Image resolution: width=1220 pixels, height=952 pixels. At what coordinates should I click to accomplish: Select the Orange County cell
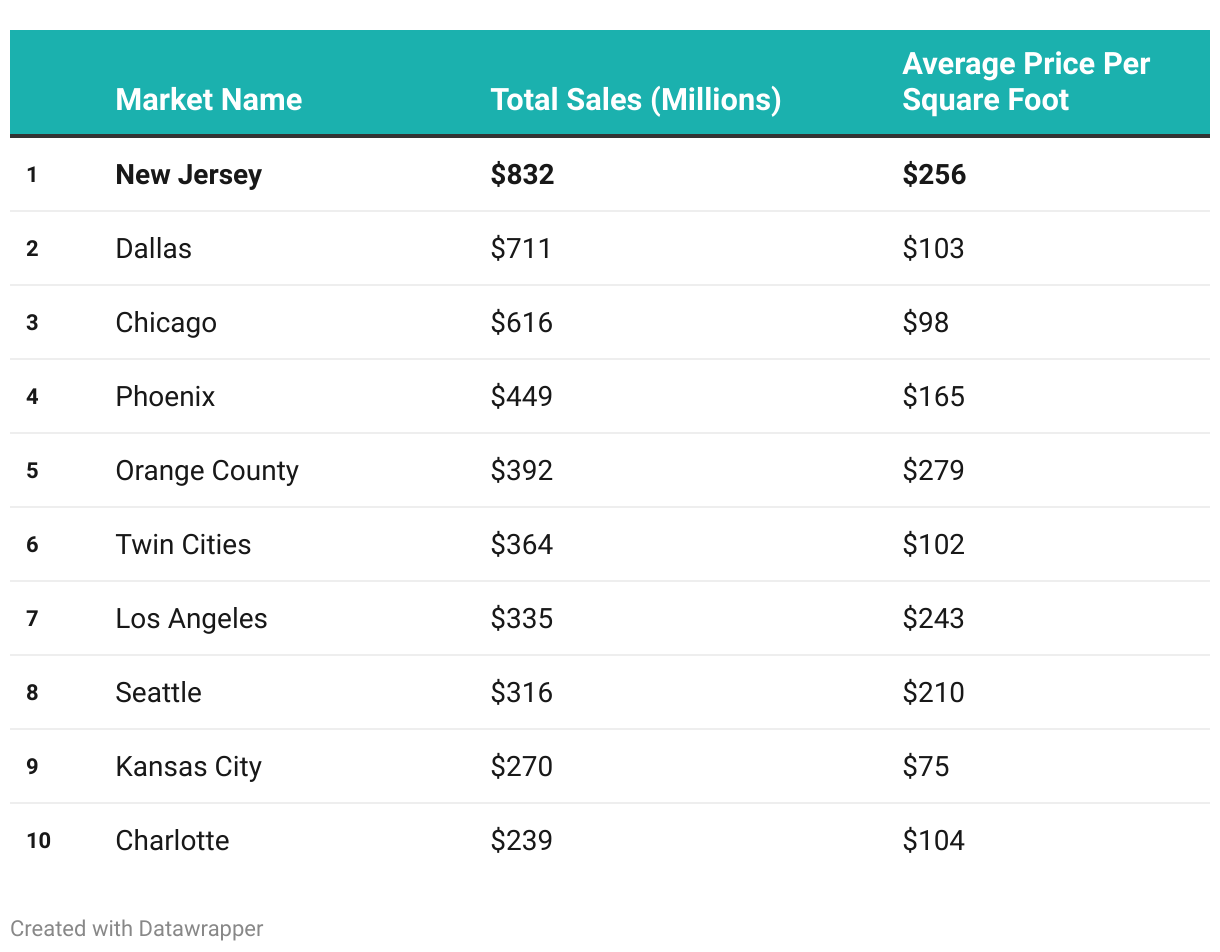[x=207, y=470]
